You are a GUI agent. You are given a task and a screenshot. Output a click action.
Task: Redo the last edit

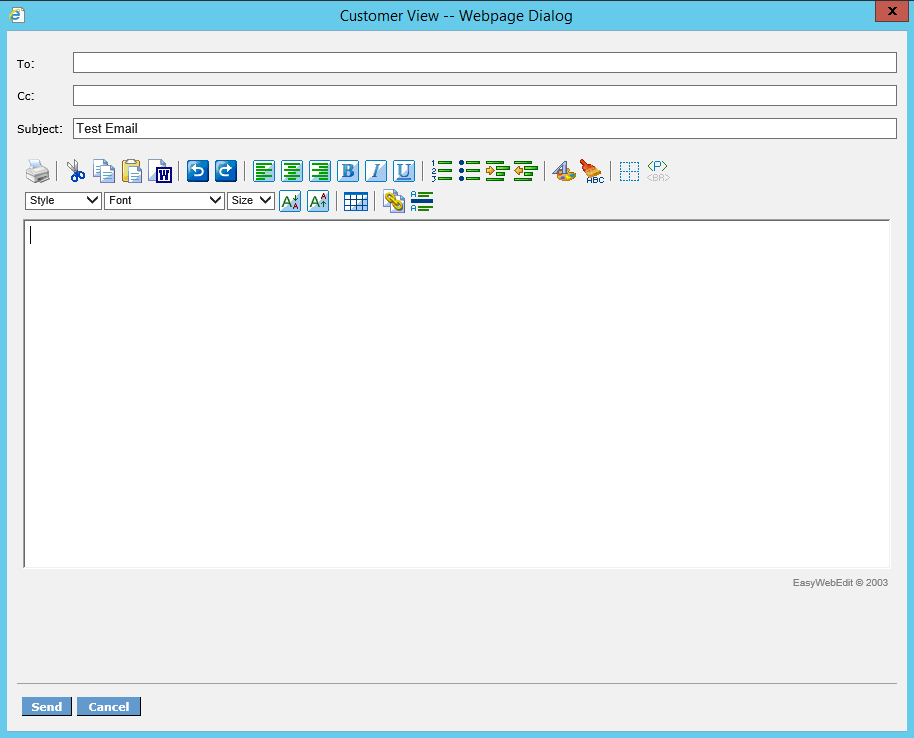(x=226, y=171)
